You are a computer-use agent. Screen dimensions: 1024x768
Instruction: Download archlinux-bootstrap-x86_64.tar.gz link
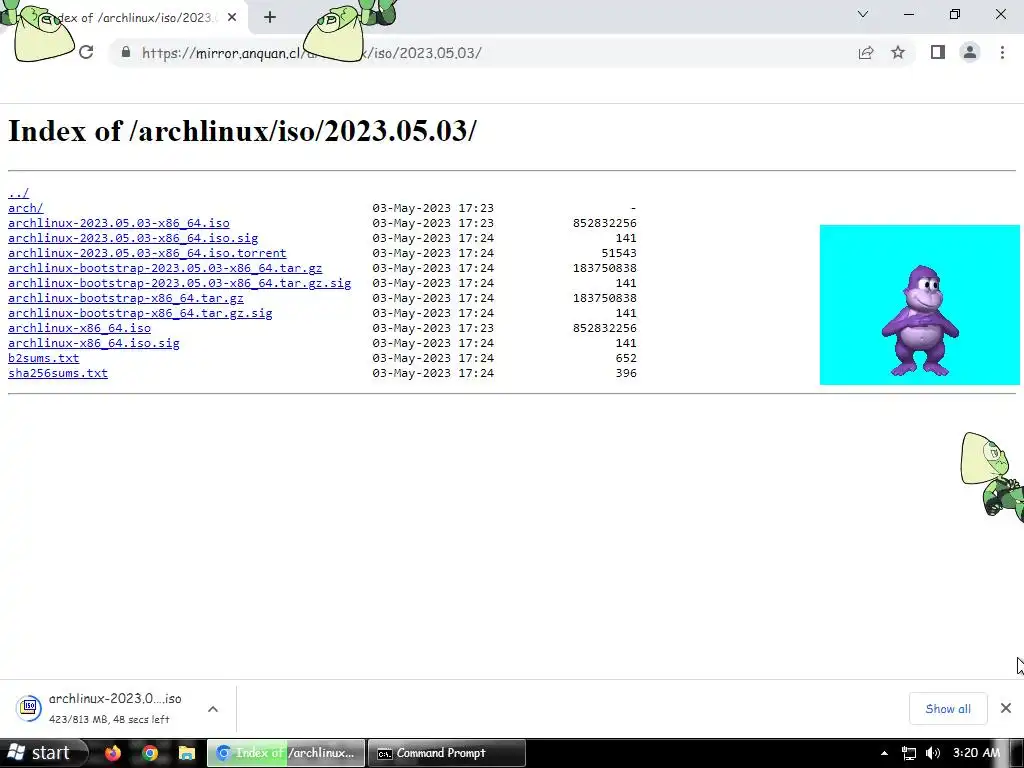[x=126, y=298]
